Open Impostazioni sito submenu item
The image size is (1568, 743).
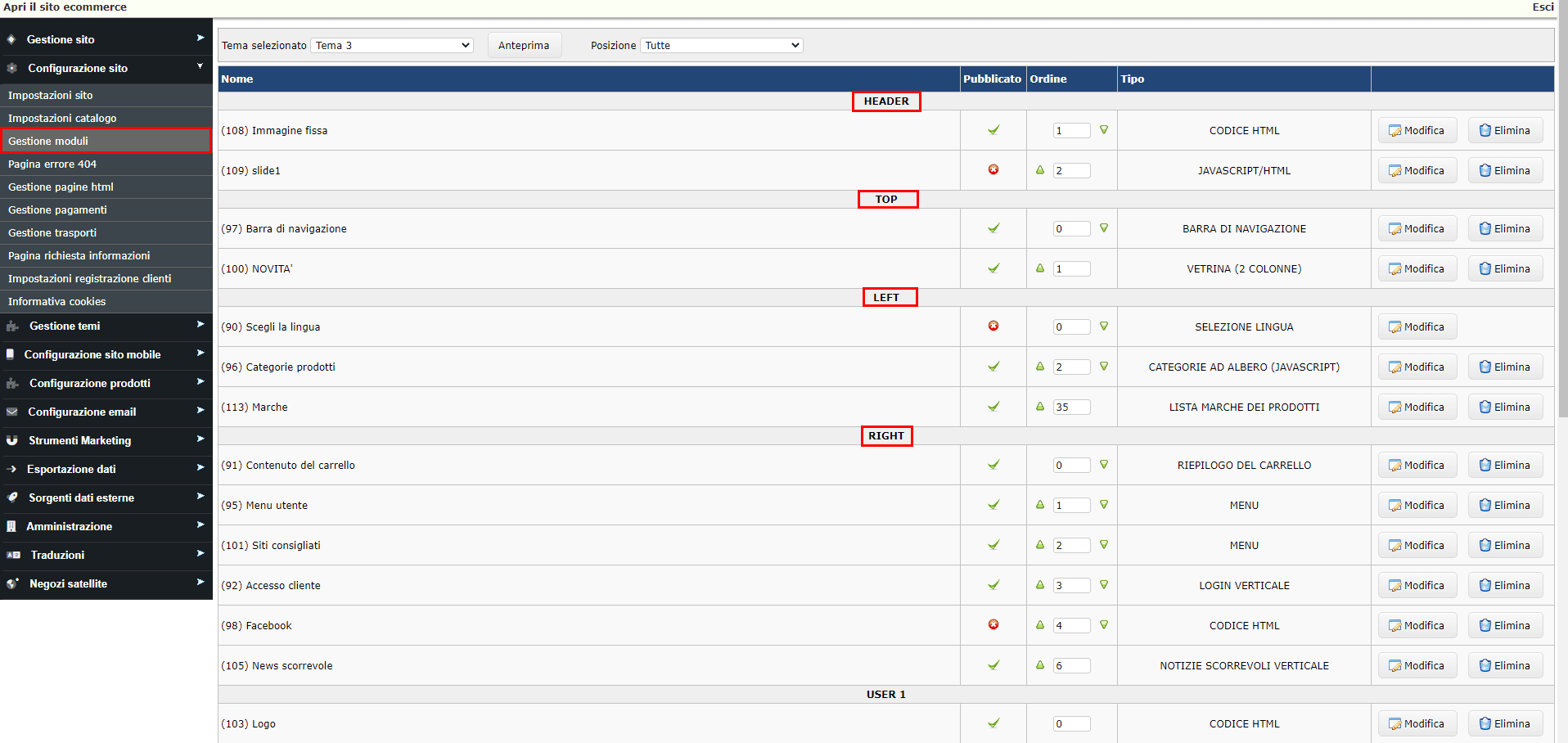point(106,95)
